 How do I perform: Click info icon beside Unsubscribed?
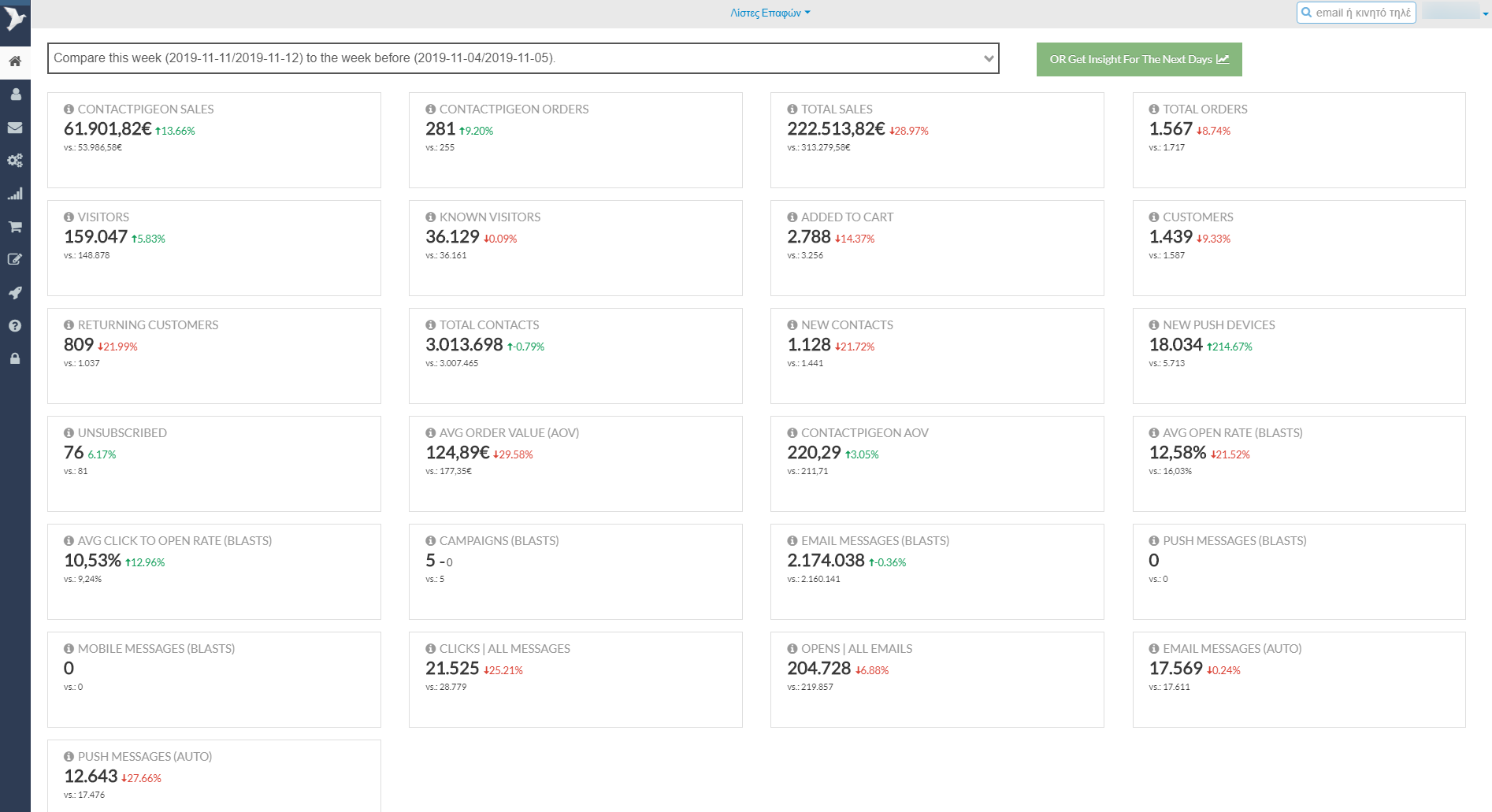pos(69,433)
